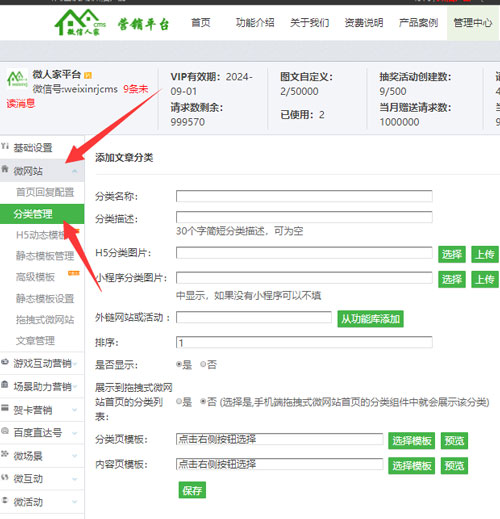The image size is (500, 519).
Task: Click 选择 button for H5分类图片
Action: (x=452, y=254)
